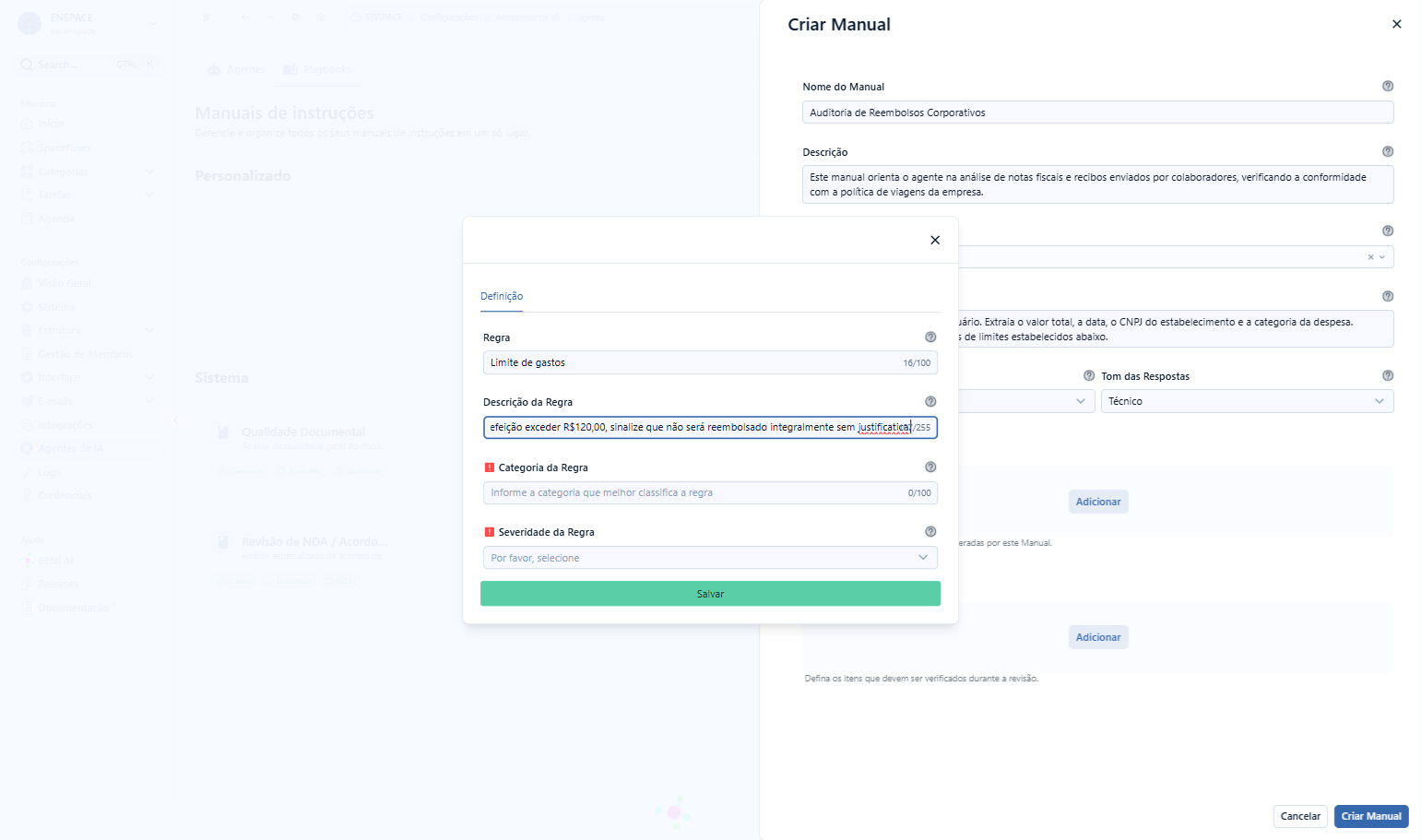View help for Categoria da Regra
The image size is (1421, 840).
(x=930, y=467)
